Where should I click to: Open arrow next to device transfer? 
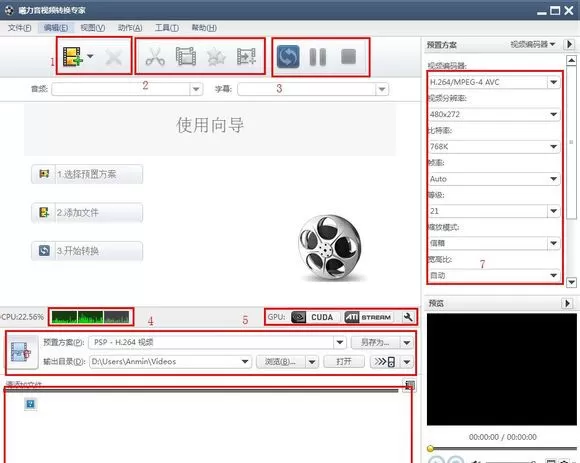(x=407, y=362)
